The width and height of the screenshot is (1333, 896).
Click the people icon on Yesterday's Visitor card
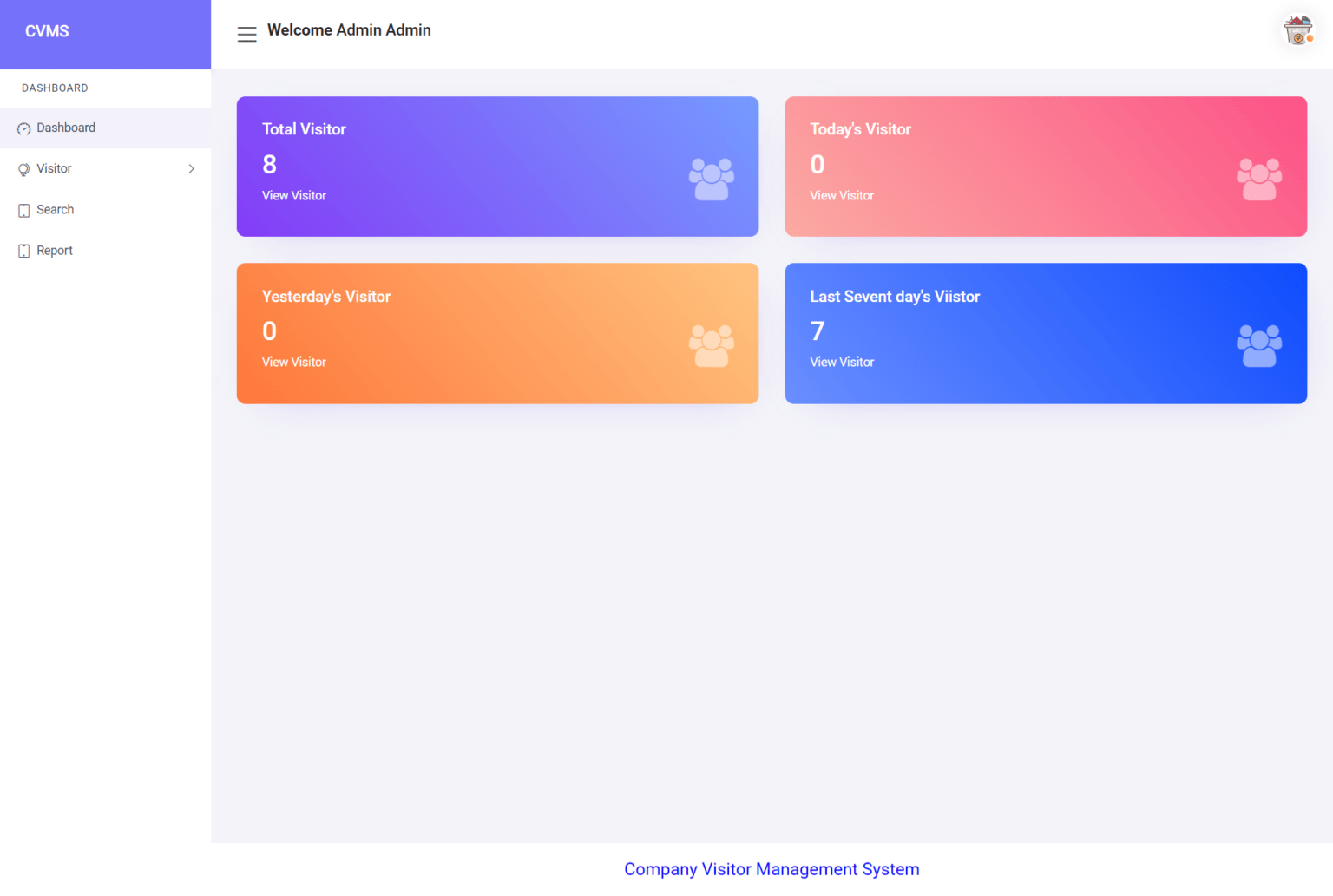coord(711,344)
